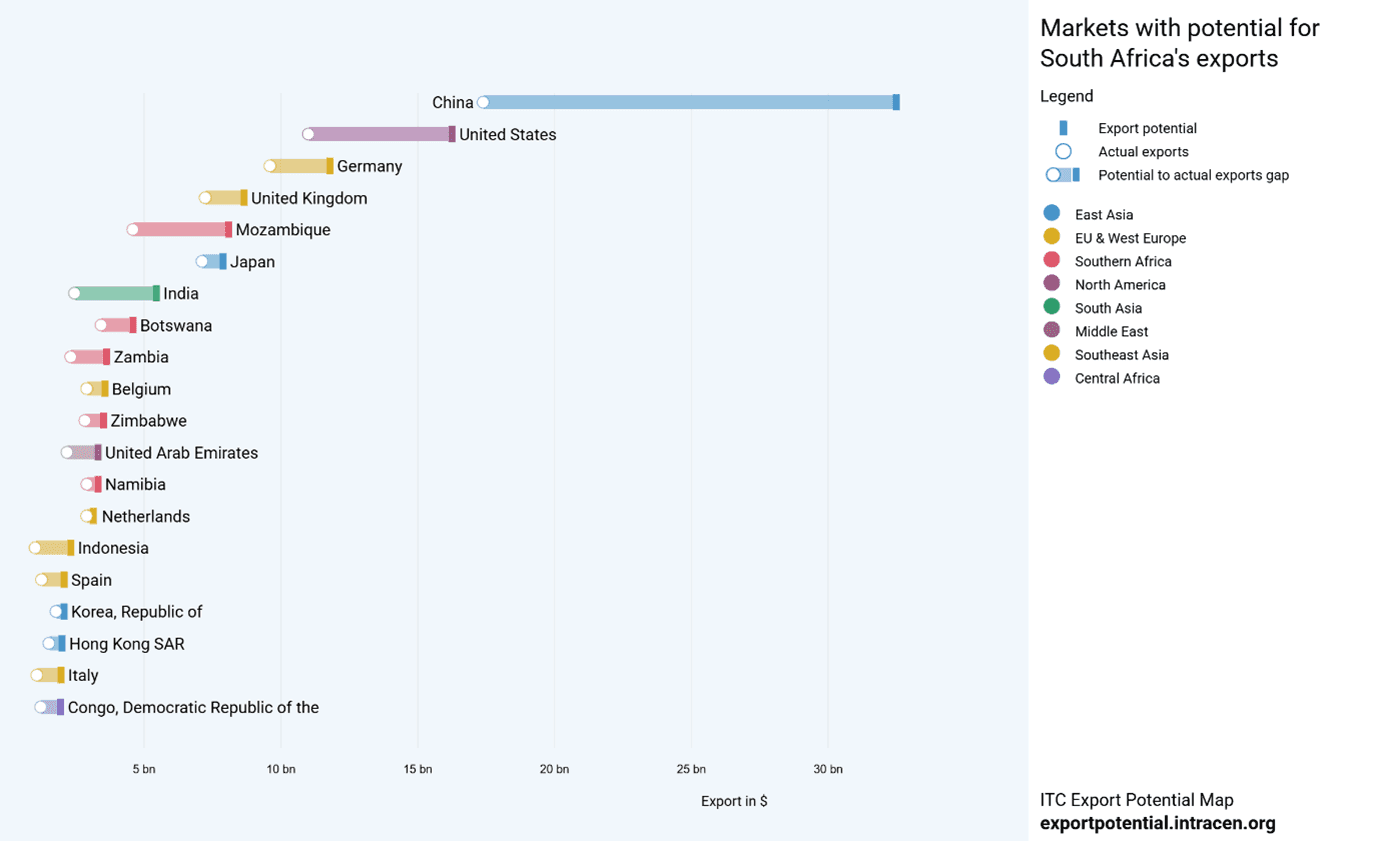The height and width of the screenshot is (841, 1379).
Task: Click the Markets with potential chart title
Action: click(1180, 43)
